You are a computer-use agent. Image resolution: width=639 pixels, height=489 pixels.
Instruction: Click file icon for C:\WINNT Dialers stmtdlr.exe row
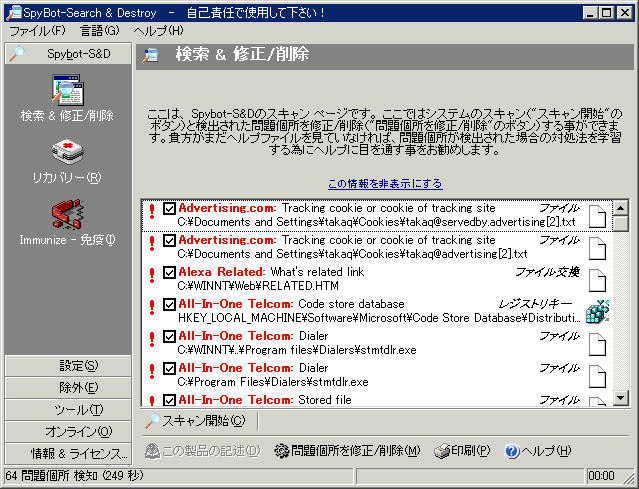click(597, 344)
